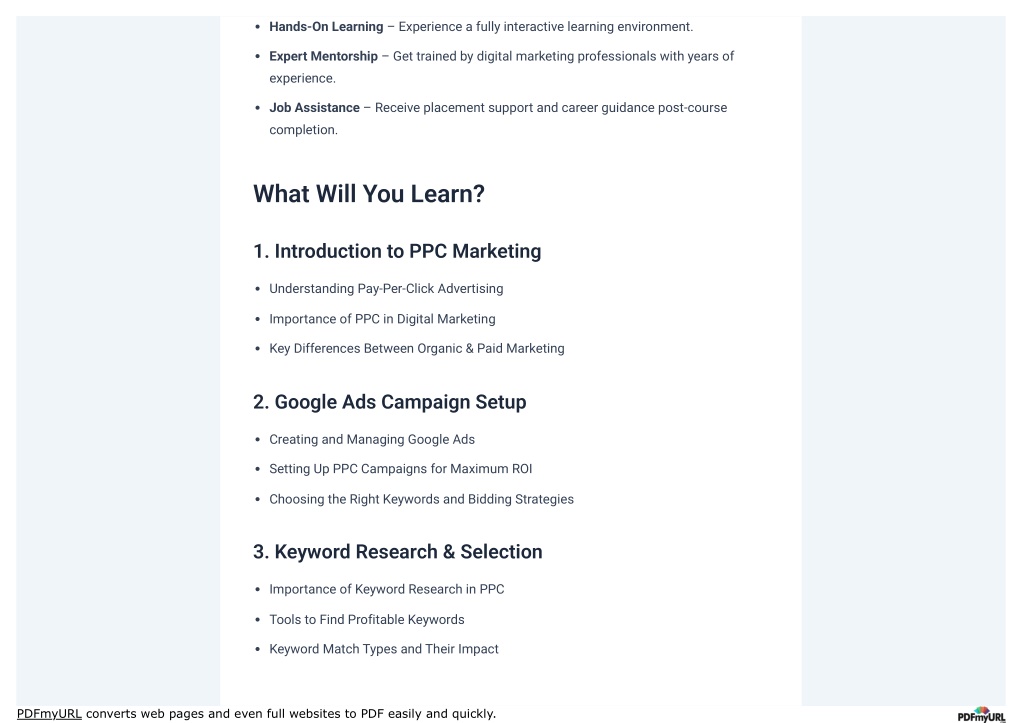Click 'Understanding Pay-Per-Click Advertising' bullet item
The width and height of the screenshot is (1023, 723).
click(386, 288)
